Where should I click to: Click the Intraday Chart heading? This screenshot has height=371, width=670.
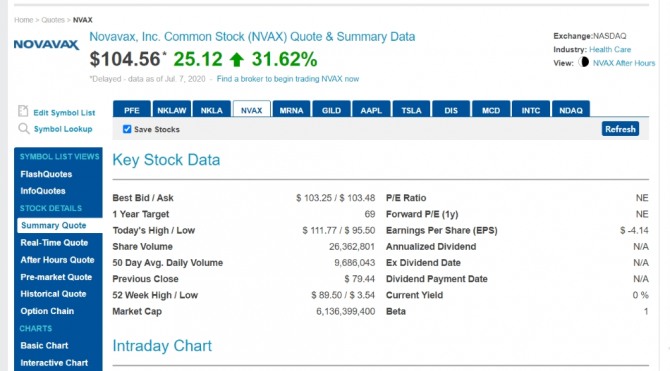[162, 346]
